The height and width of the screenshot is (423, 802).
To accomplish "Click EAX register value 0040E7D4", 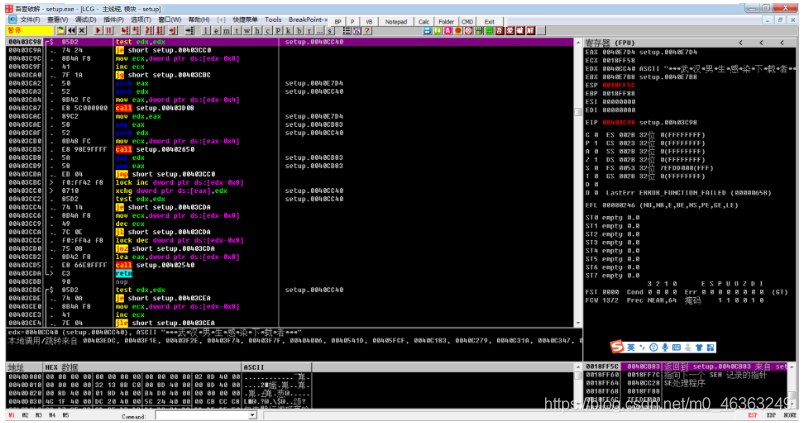I will coord(618,52).
